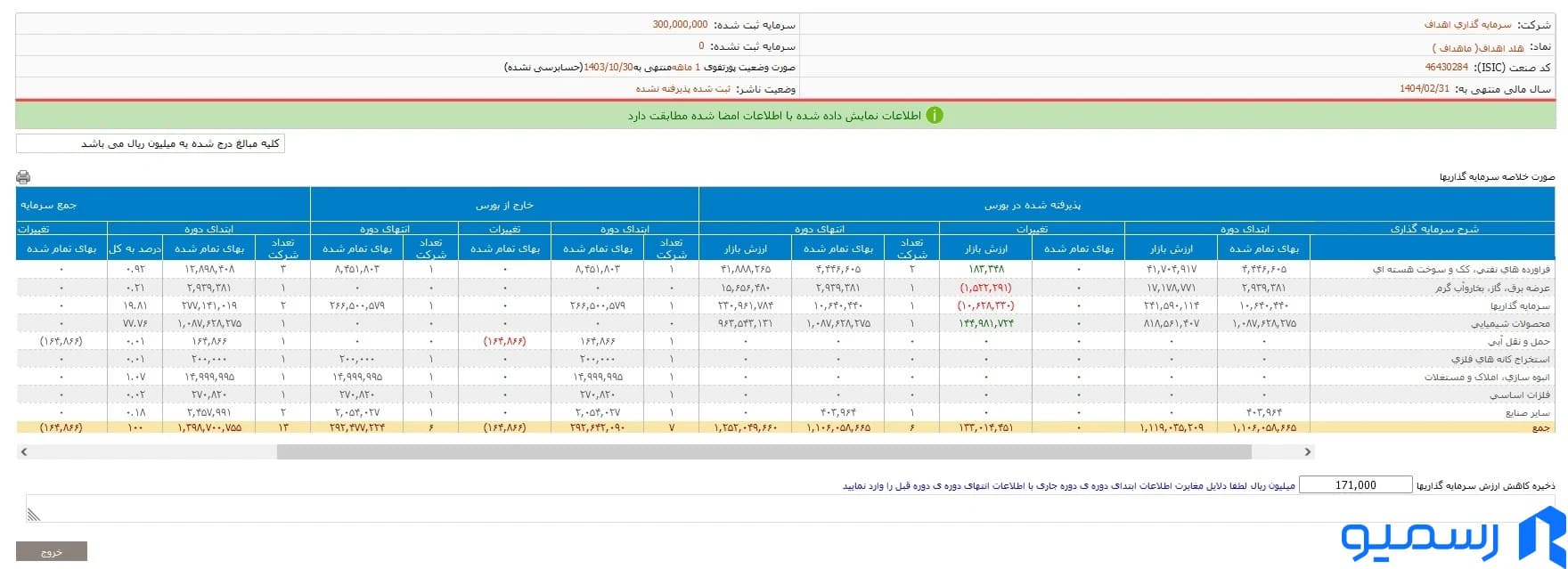Click market value cell ۱۷,۱۷۸,۷۷۱
The height and width of the screenshot is (569, 1568).
[x=1172, y=288]
